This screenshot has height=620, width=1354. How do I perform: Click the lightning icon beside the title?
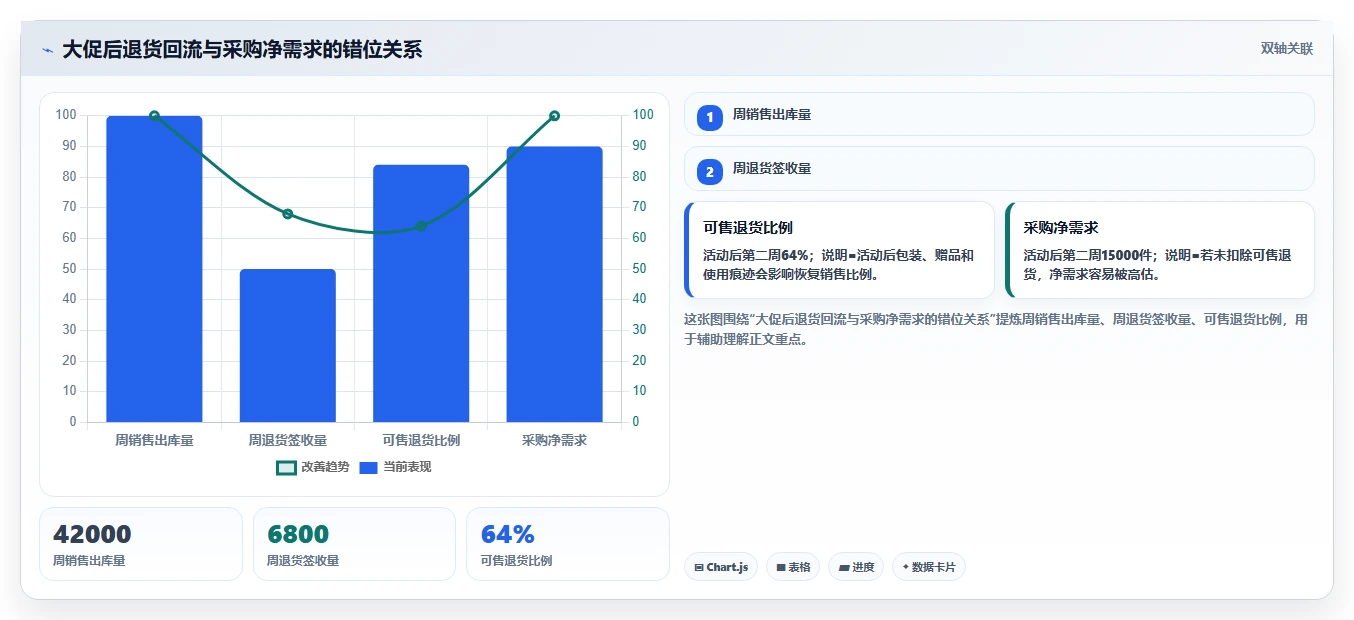click(x=47, y=50)
